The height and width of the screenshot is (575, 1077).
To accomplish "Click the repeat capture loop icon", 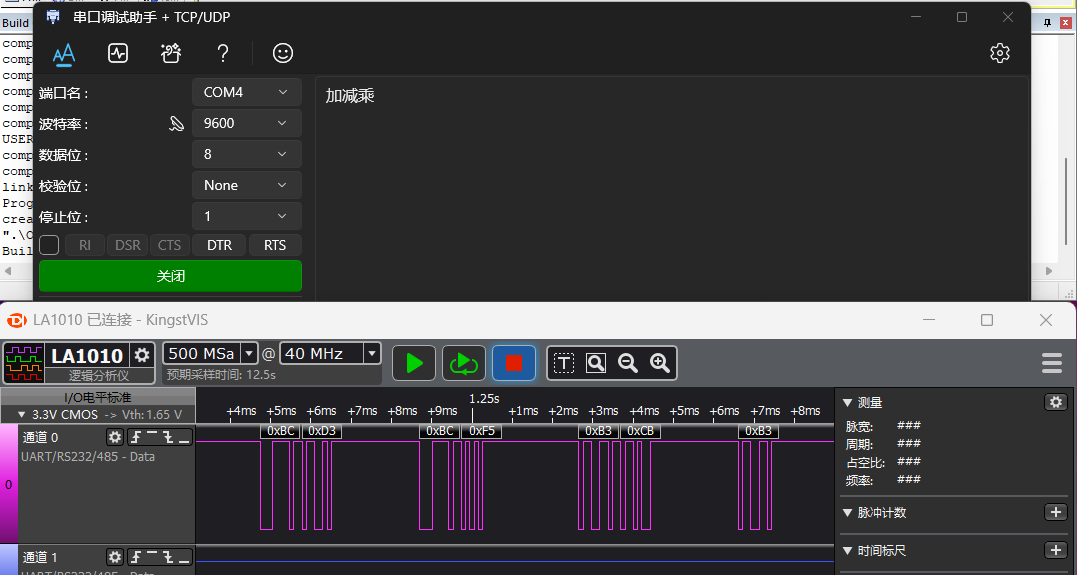I will click(x=464, y=363).
